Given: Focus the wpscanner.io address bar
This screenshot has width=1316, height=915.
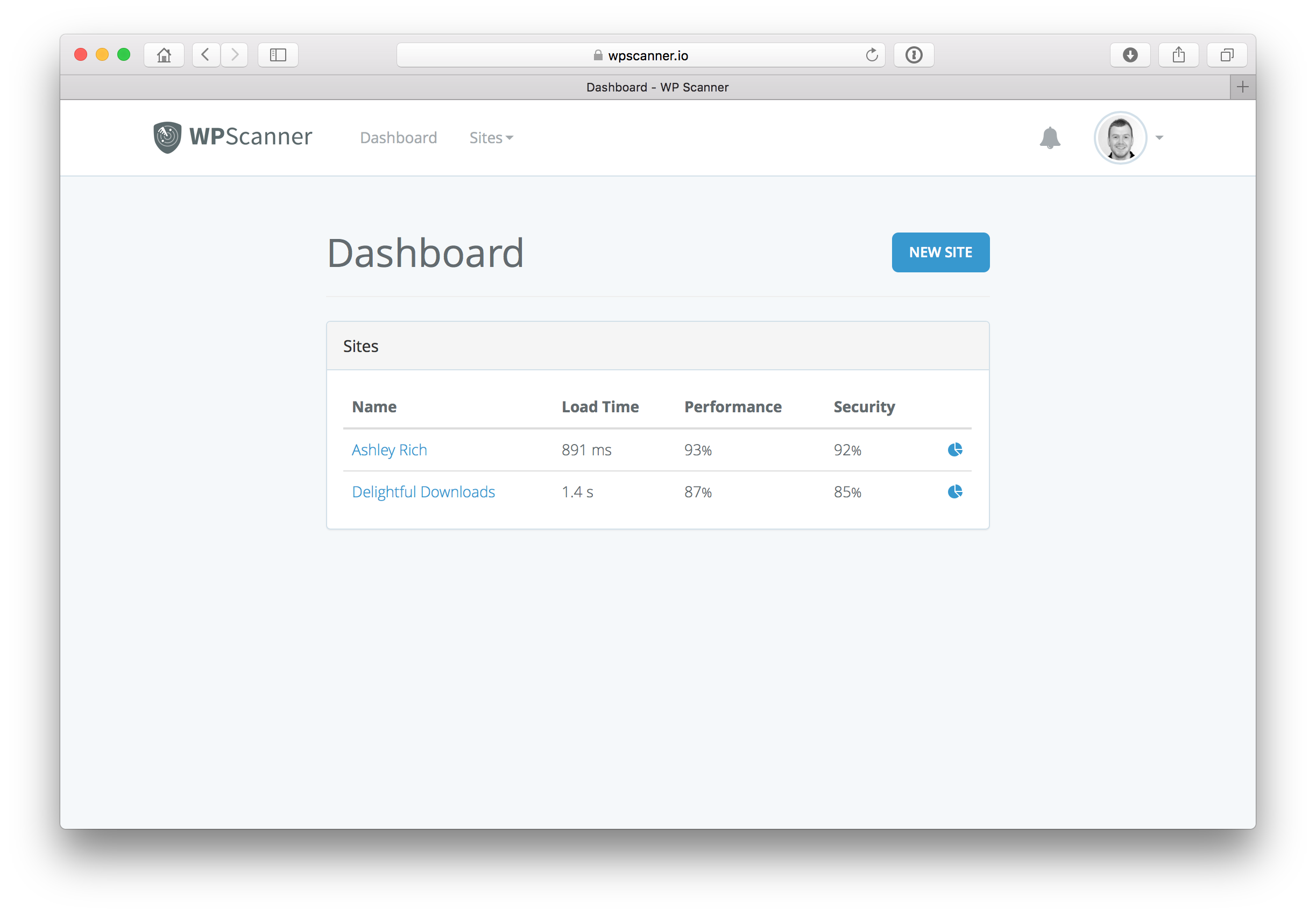Looking at the screenshot, I should coord(641,55).
